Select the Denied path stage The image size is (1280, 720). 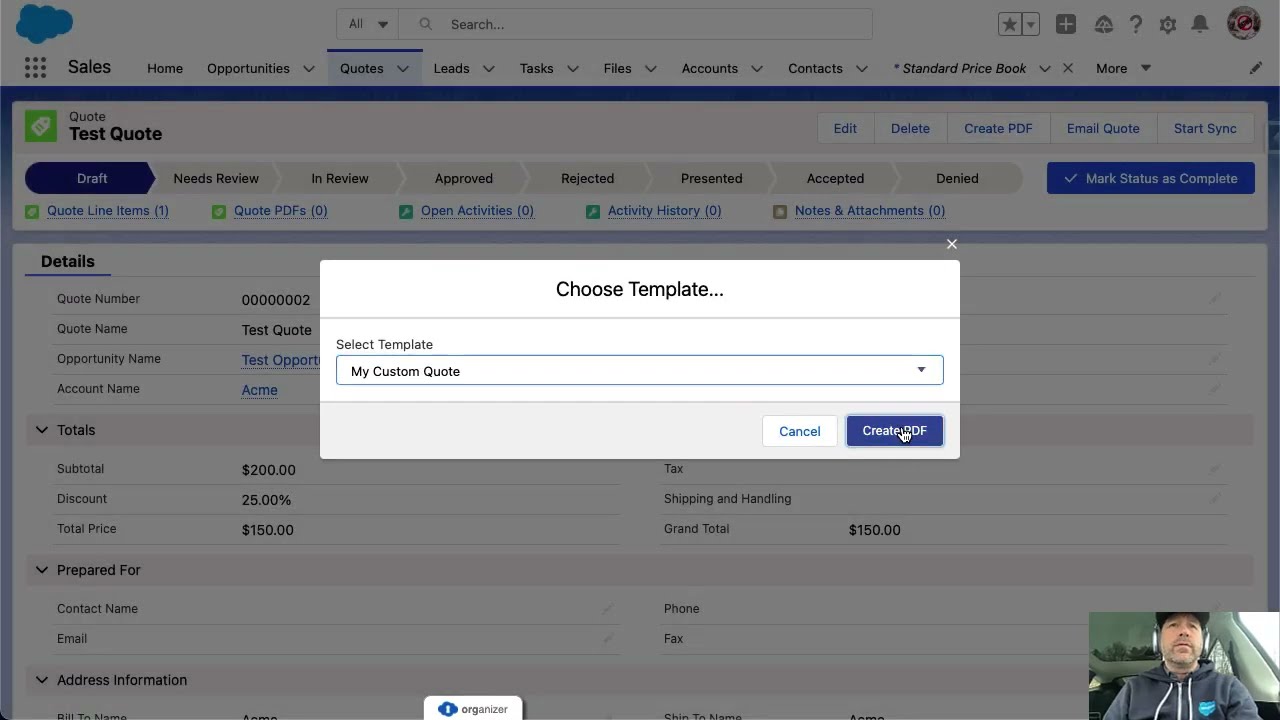point(957,178)
